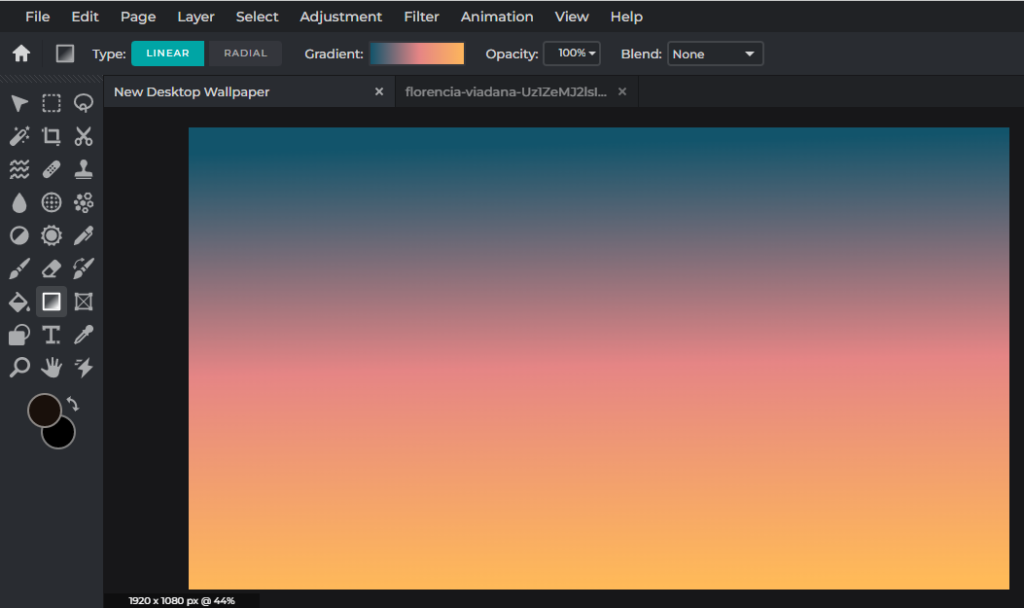Activate the Lasso selection tool
The width and height of the screenshot is (1024, 608).
[84, 103]
